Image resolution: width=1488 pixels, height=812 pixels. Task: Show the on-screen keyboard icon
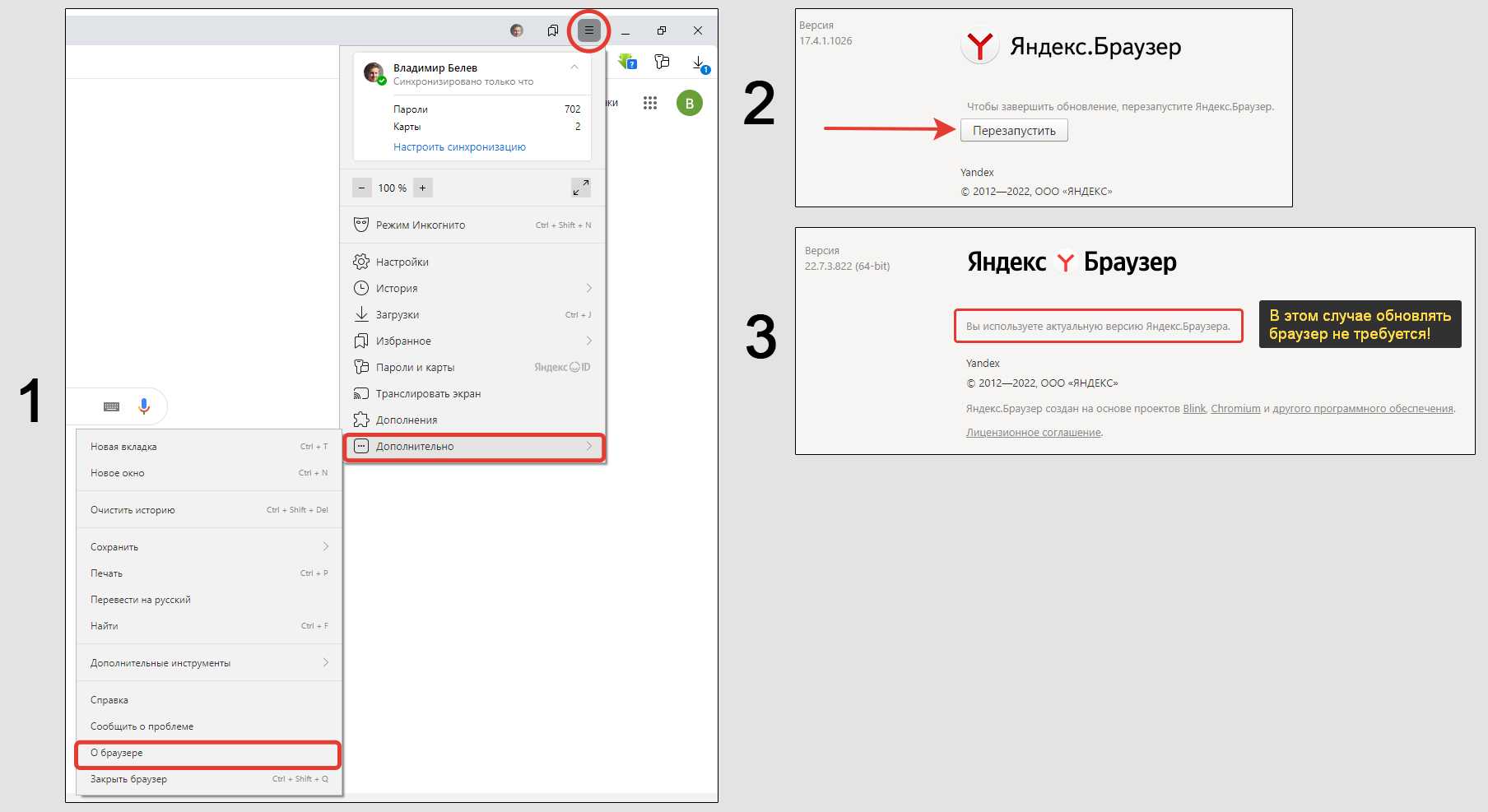(112, 406)
